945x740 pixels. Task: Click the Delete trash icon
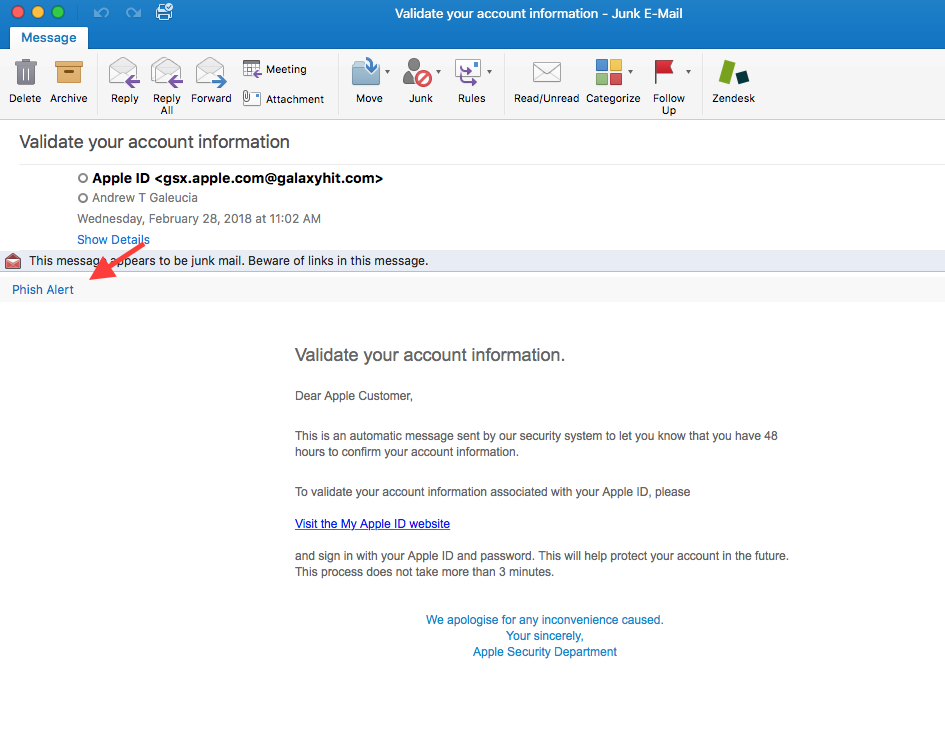point(25,72)
